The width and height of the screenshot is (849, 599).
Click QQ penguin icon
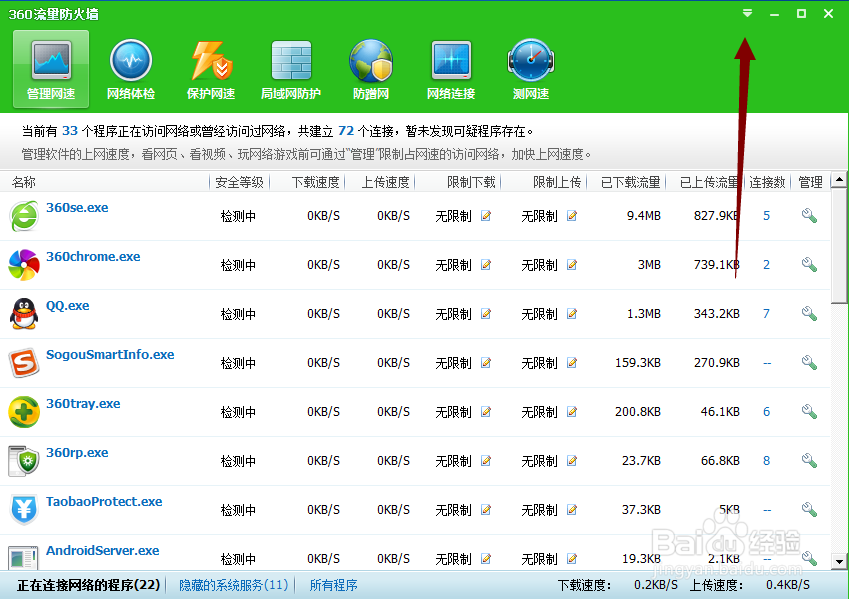click(24, 314)
